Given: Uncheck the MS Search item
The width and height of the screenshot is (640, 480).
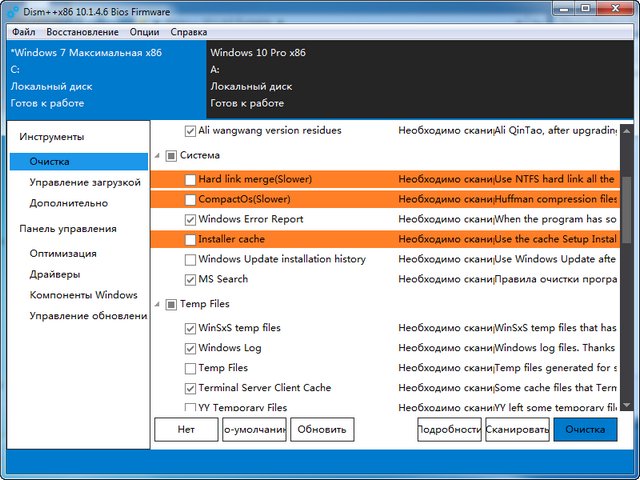Looking at the screenshot, I should tap(191, 280).
